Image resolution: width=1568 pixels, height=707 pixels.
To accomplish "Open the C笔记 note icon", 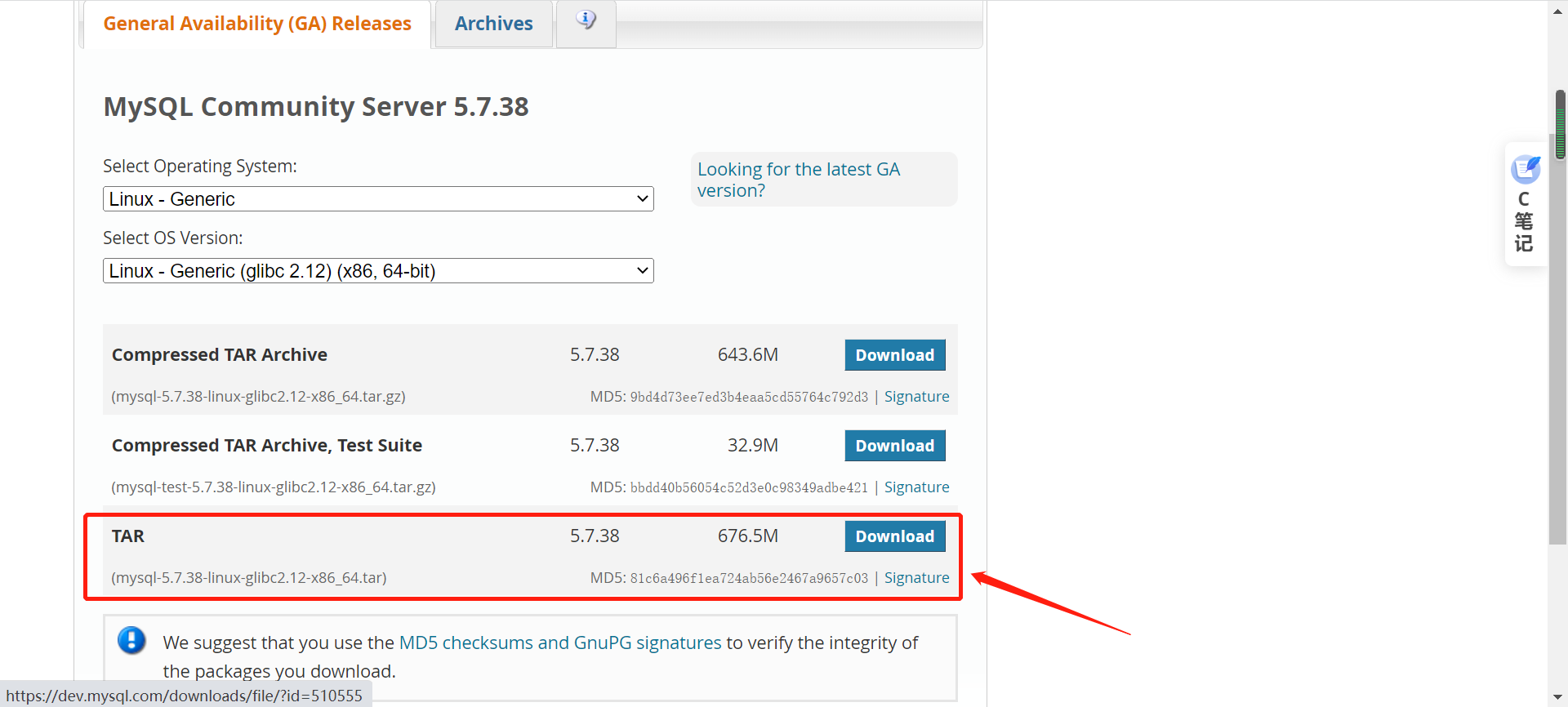I will click(1525, 169).
